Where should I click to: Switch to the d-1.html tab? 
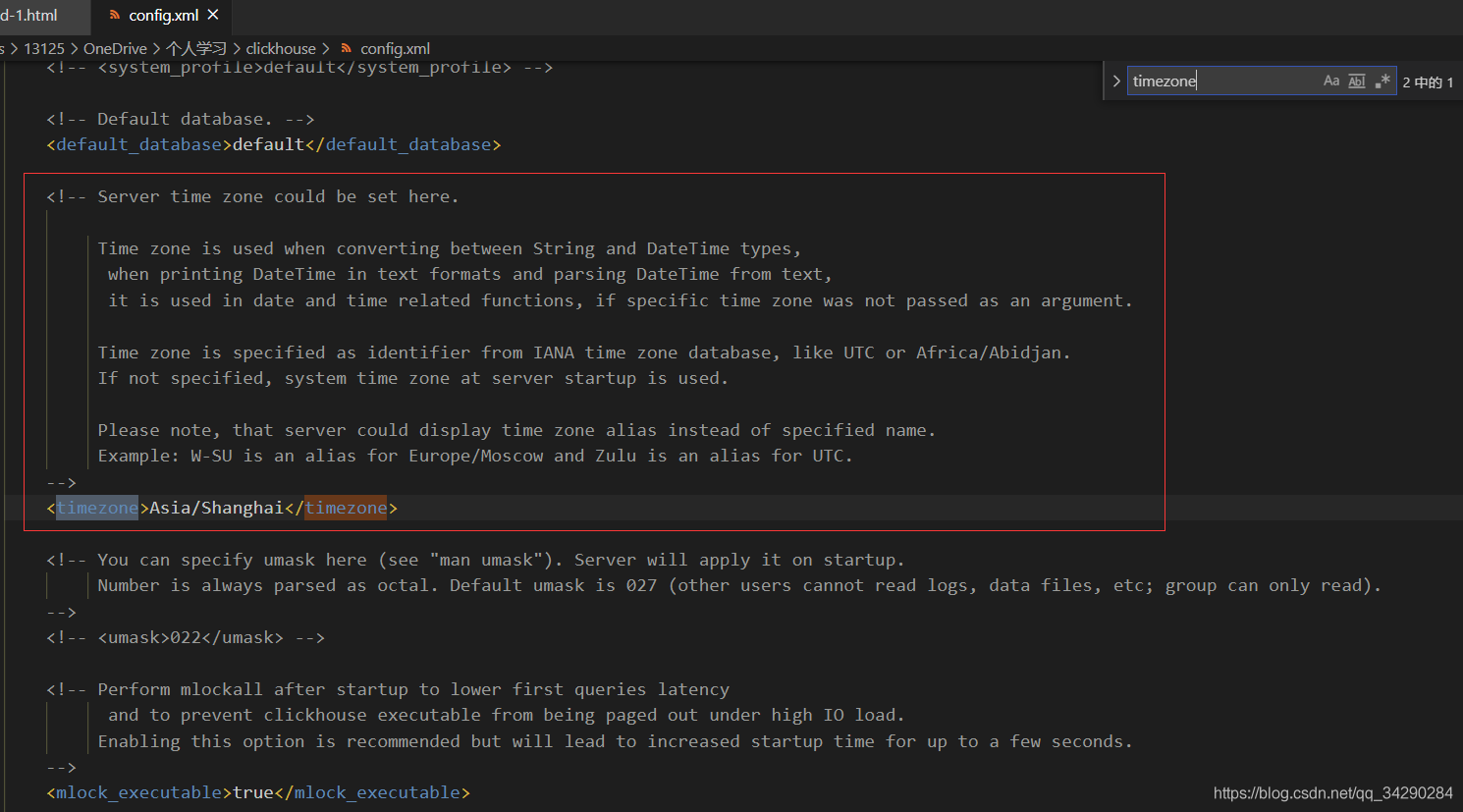click(29, 15)
